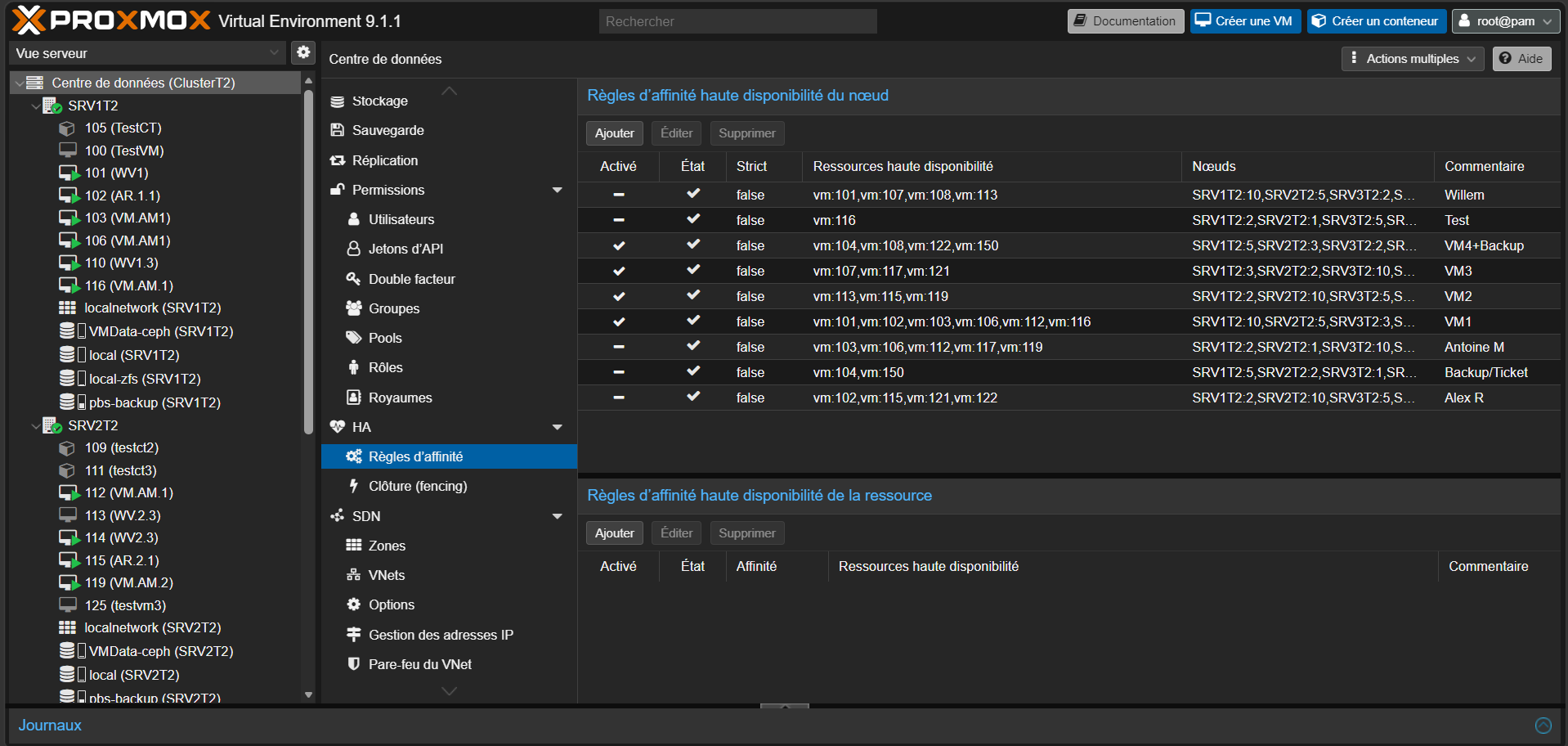Select rule row with comment Willem

click(x=1068, y=195)
